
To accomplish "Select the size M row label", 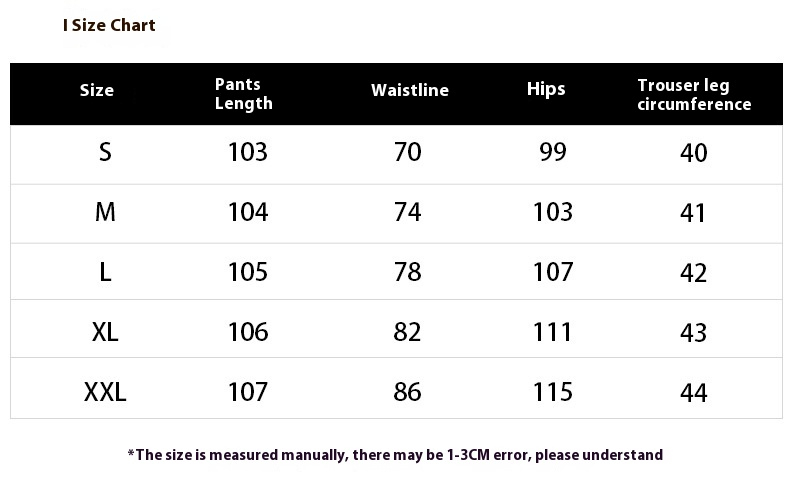I will 105,212.
